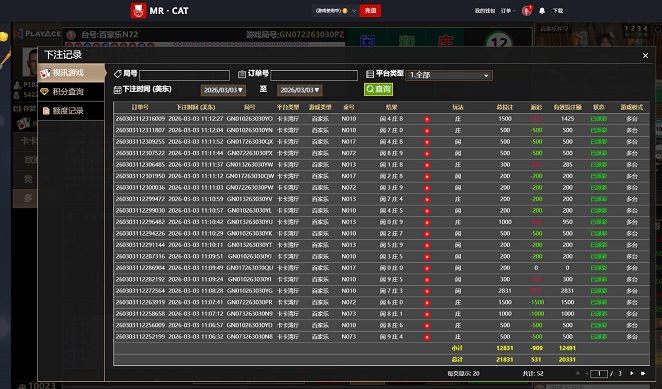The width and height of the screenshot is (662, 389).
Task: Select the 视讯游戏 tab
Action: pos(71,73)
